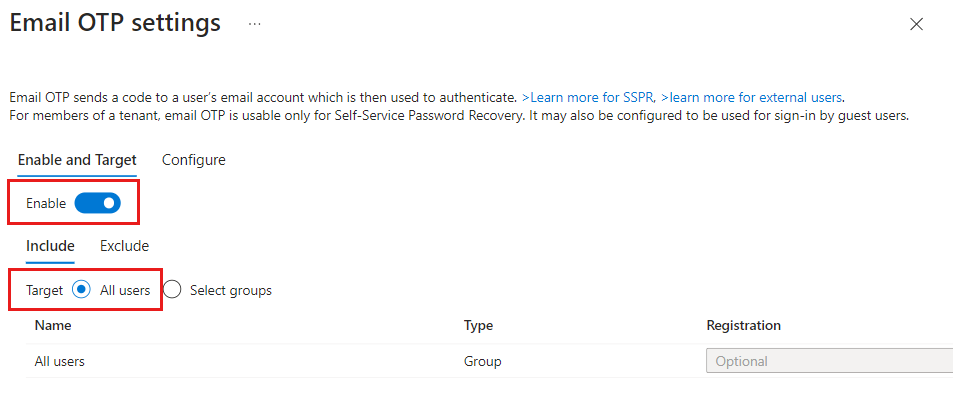953x400 pixels.
Task: Follow the learn more for external users link
Action: tap(752, 97)
